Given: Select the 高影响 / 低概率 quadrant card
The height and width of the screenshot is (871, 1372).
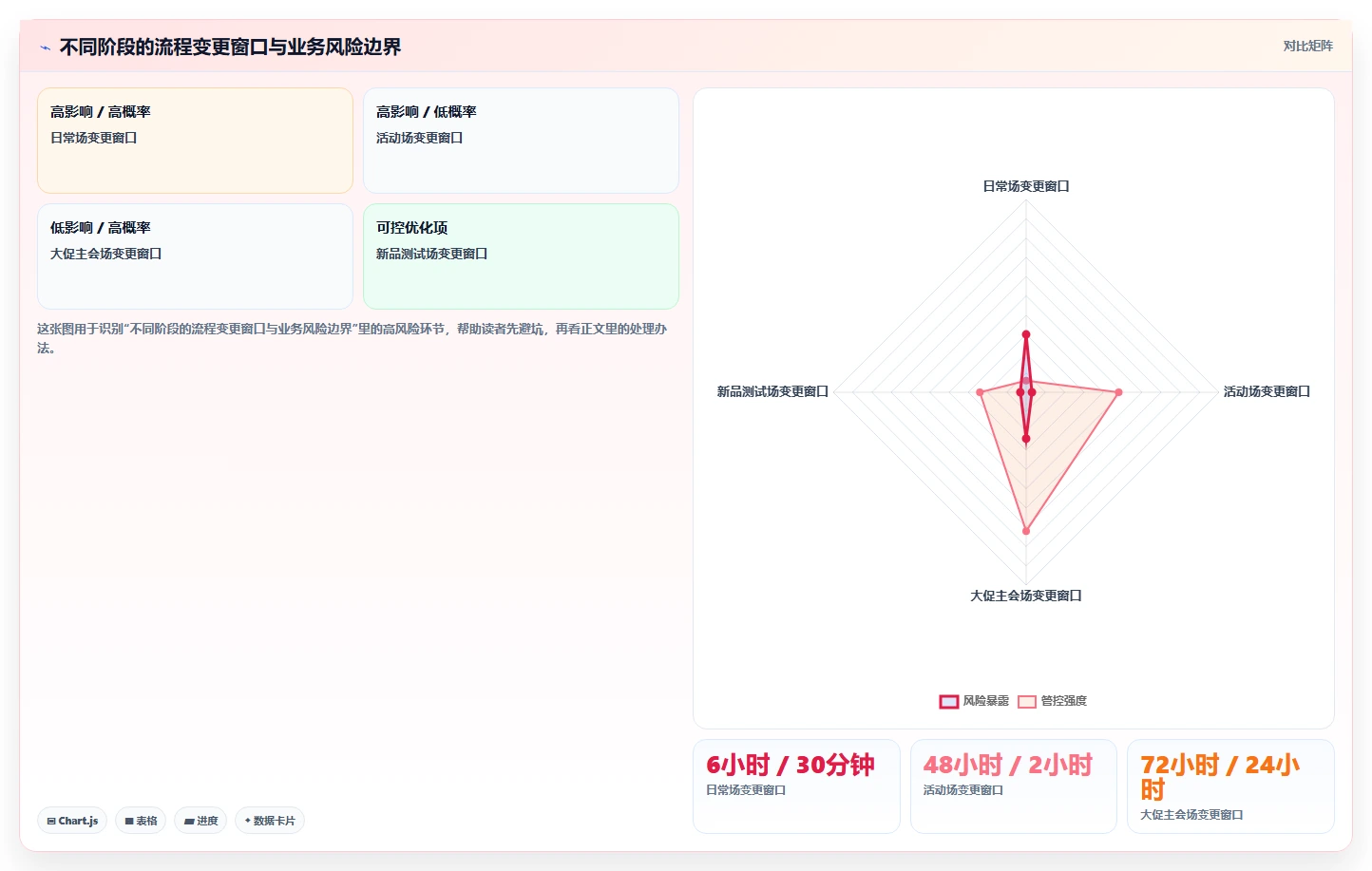Looking at the screenshot, I should click(x=521, y=141).
